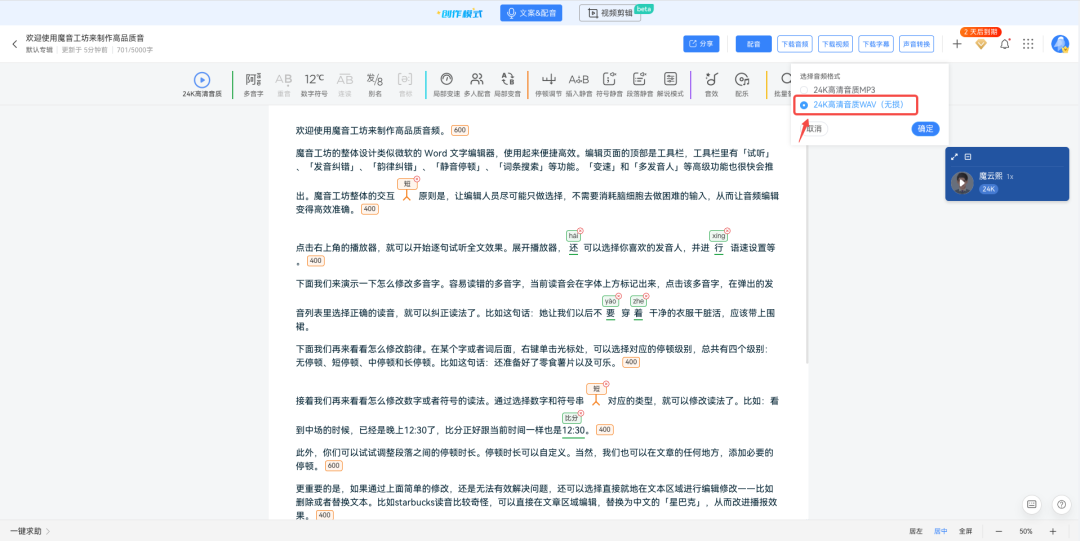Click the 下载字幕 button
This screenshot has width=1080, height=541.
pyautogui.click(x=876, y=44)
